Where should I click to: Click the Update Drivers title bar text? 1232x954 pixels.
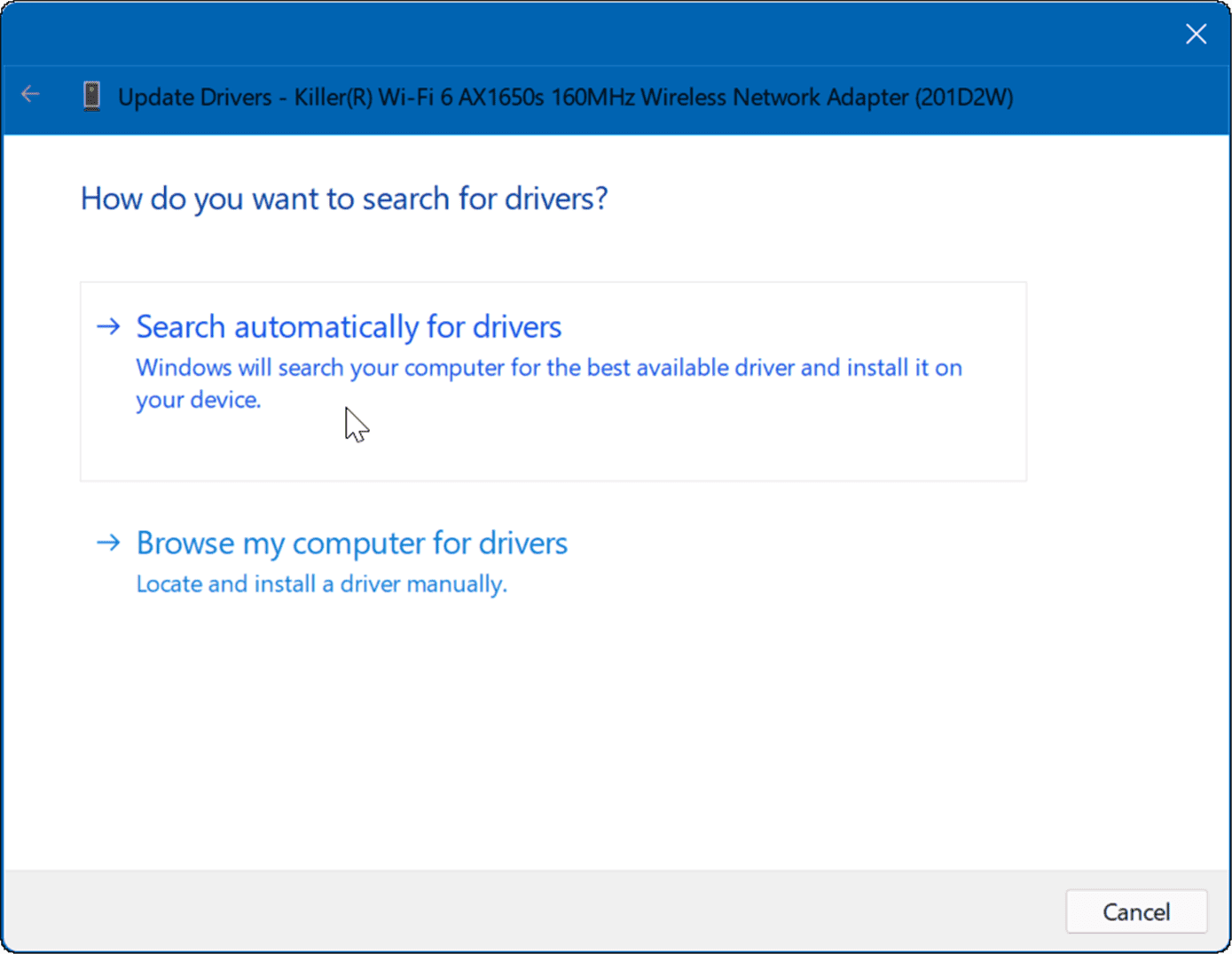[x=568, y=98]
